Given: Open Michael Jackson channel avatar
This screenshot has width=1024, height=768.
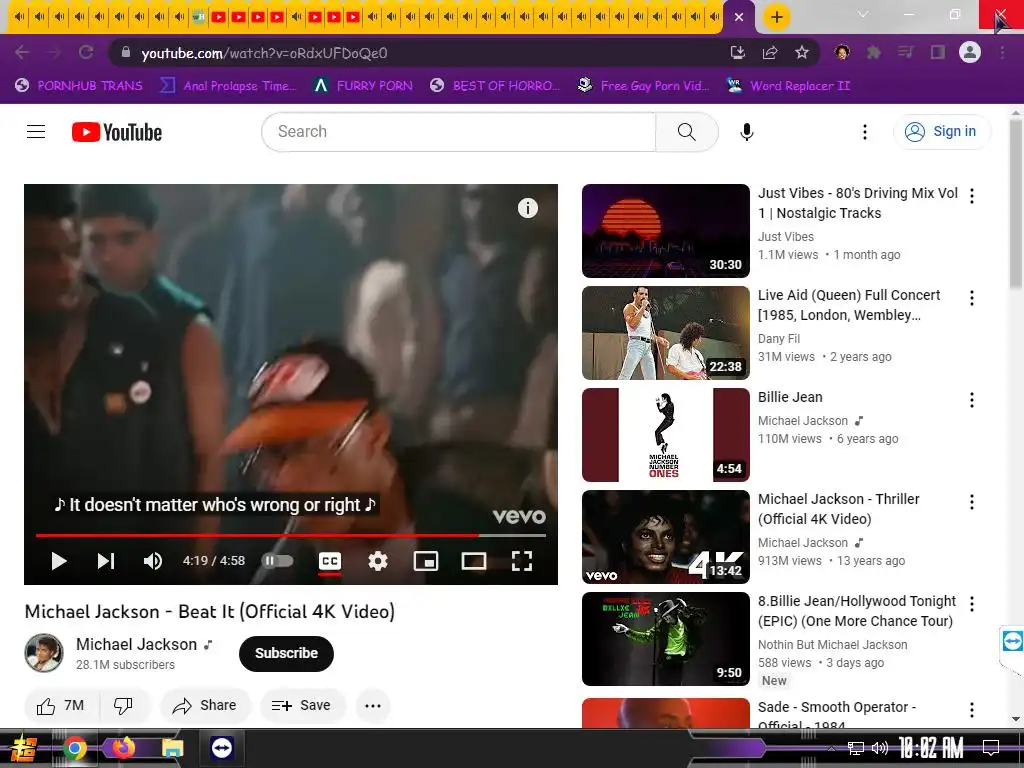Looking at the screenshot, I should click(44, 653).
